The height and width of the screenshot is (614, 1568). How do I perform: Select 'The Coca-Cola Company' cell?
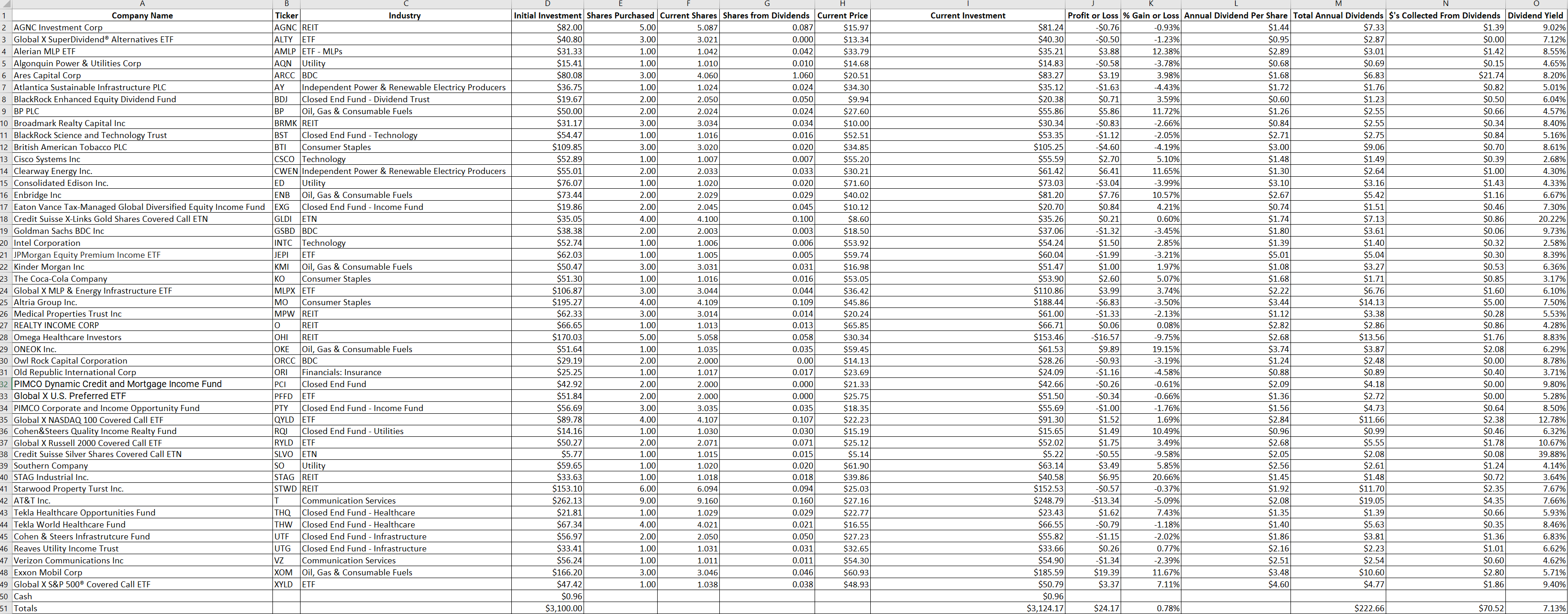point(142,279)
